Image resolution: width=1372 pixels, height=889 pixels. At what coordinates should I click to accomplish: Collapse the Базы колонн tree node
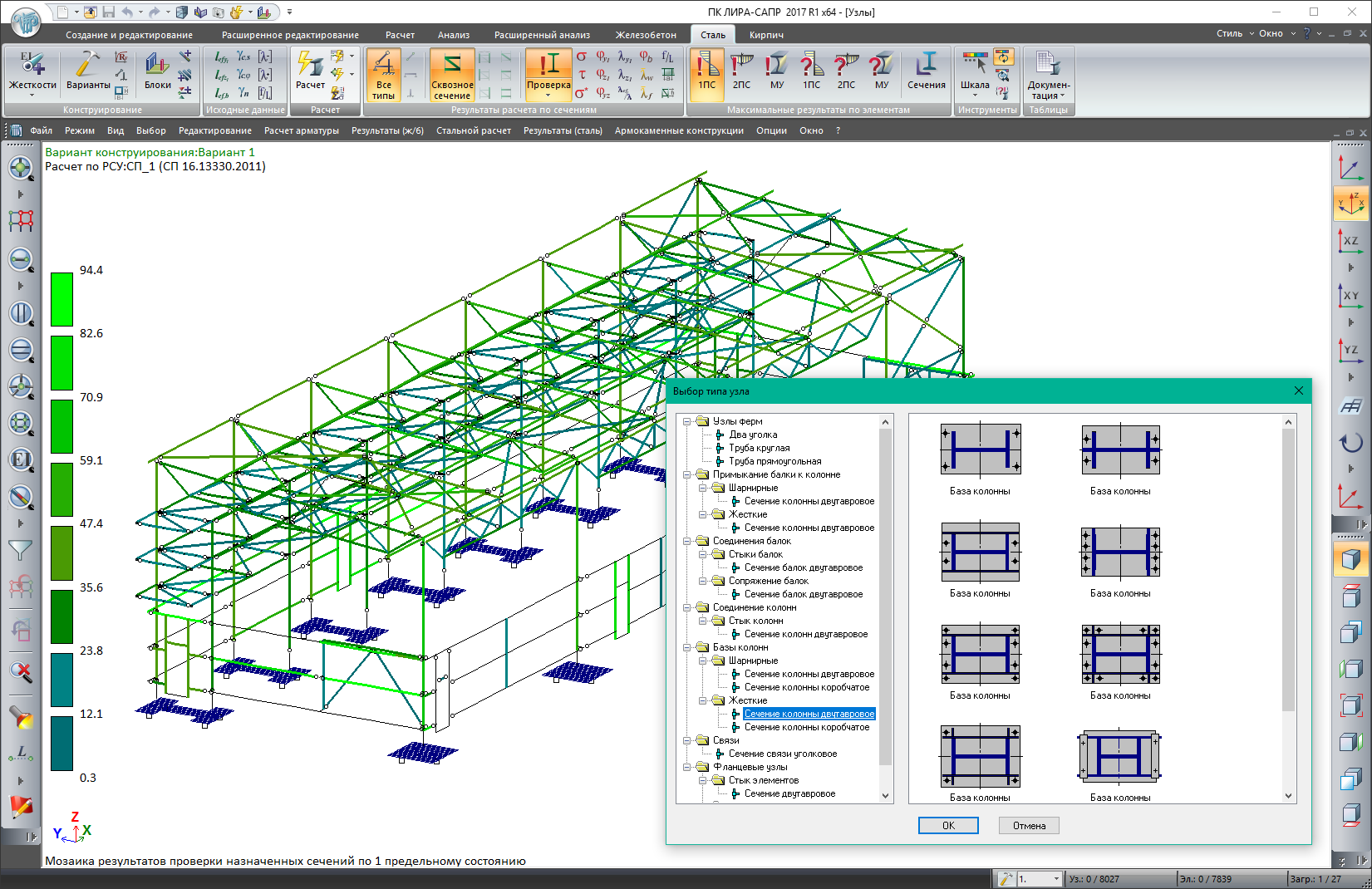(x=687, y=647)
